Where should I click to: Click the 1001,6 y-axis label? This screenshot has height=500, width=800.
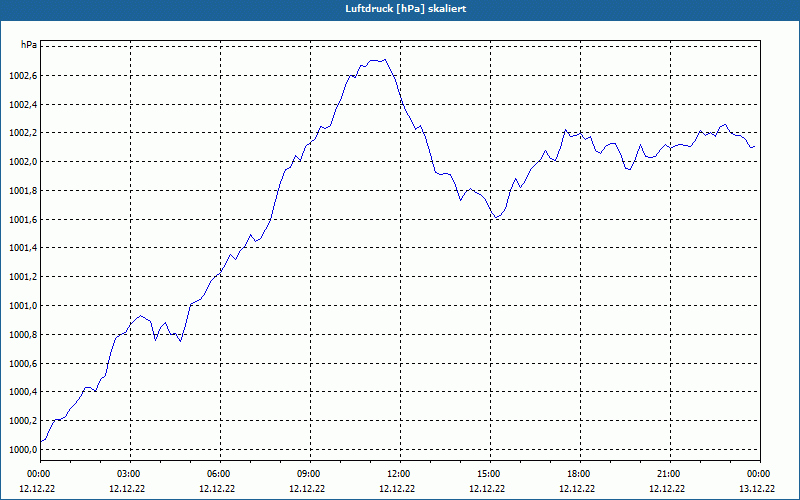coord(23,219)
